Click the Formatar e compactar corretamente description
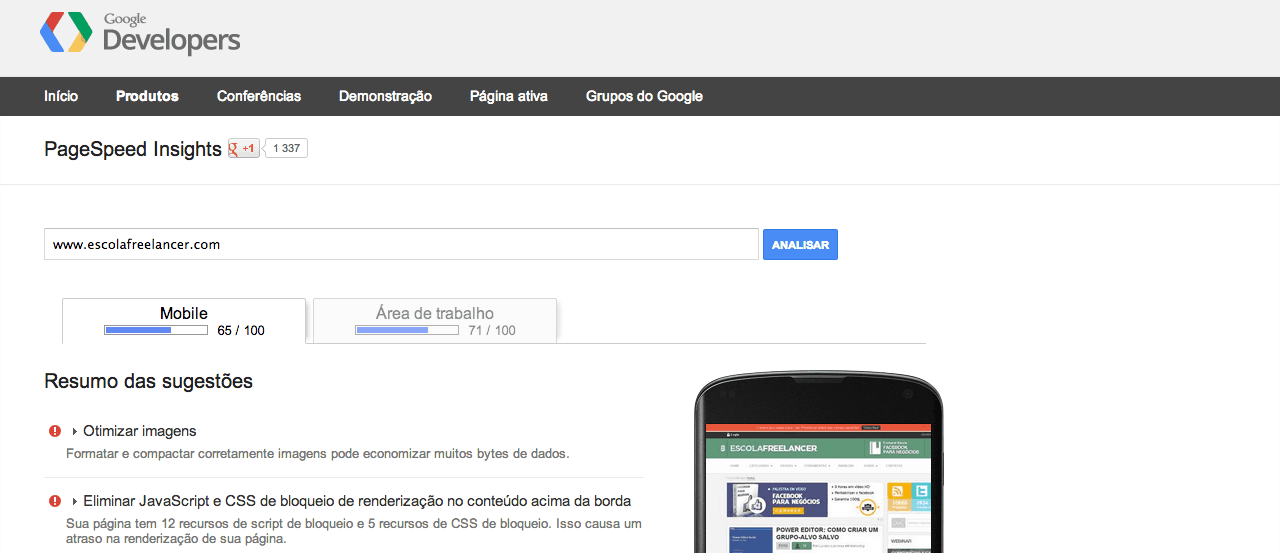This screenshot has width=1280, height=553. click(x=317, y=453)
